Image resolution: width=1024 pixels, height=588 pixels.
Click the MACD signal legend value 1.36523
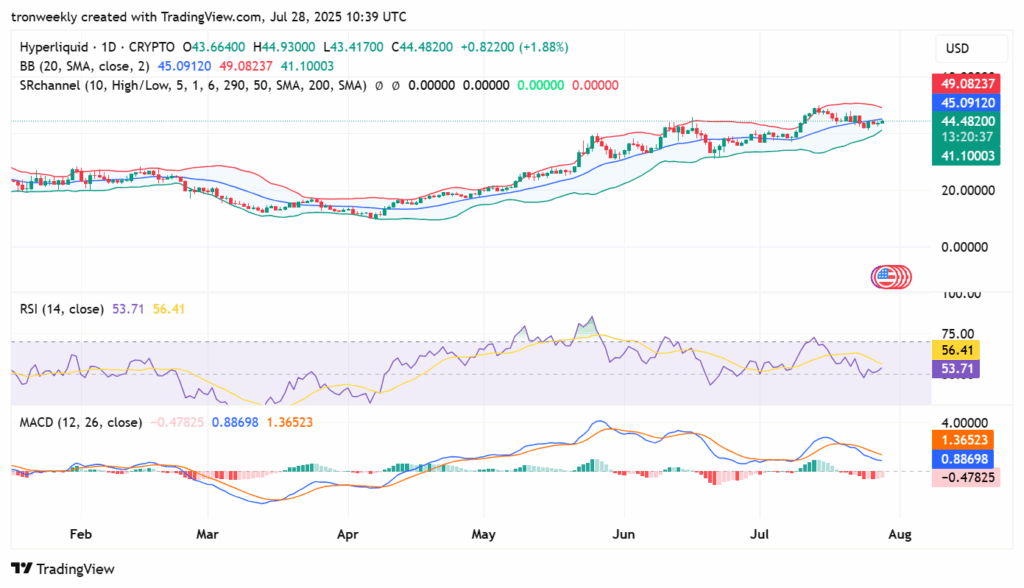(x=289, y=423)
